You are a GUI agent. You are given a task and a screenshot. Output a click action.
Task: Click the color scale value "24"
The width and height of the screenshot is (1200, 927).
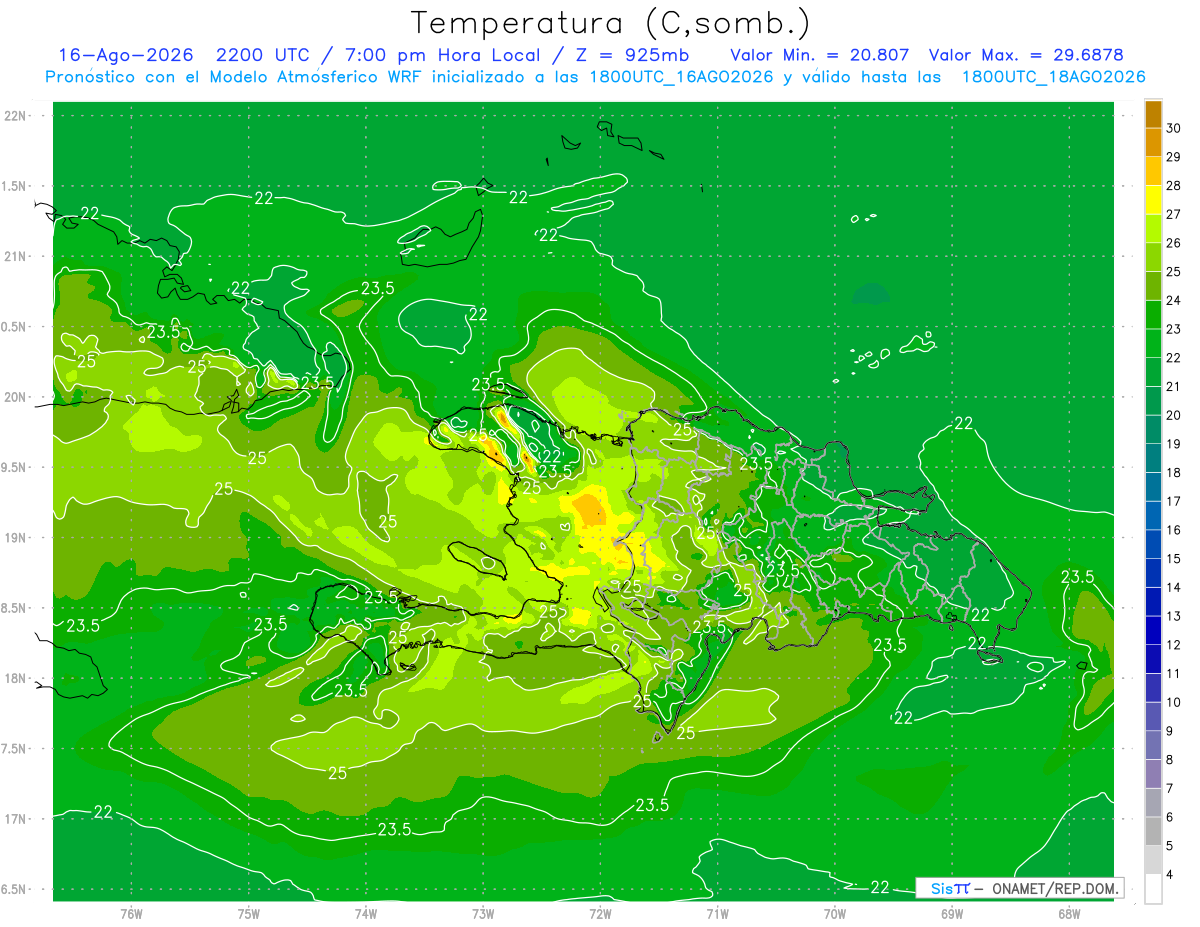[1174, 300]
